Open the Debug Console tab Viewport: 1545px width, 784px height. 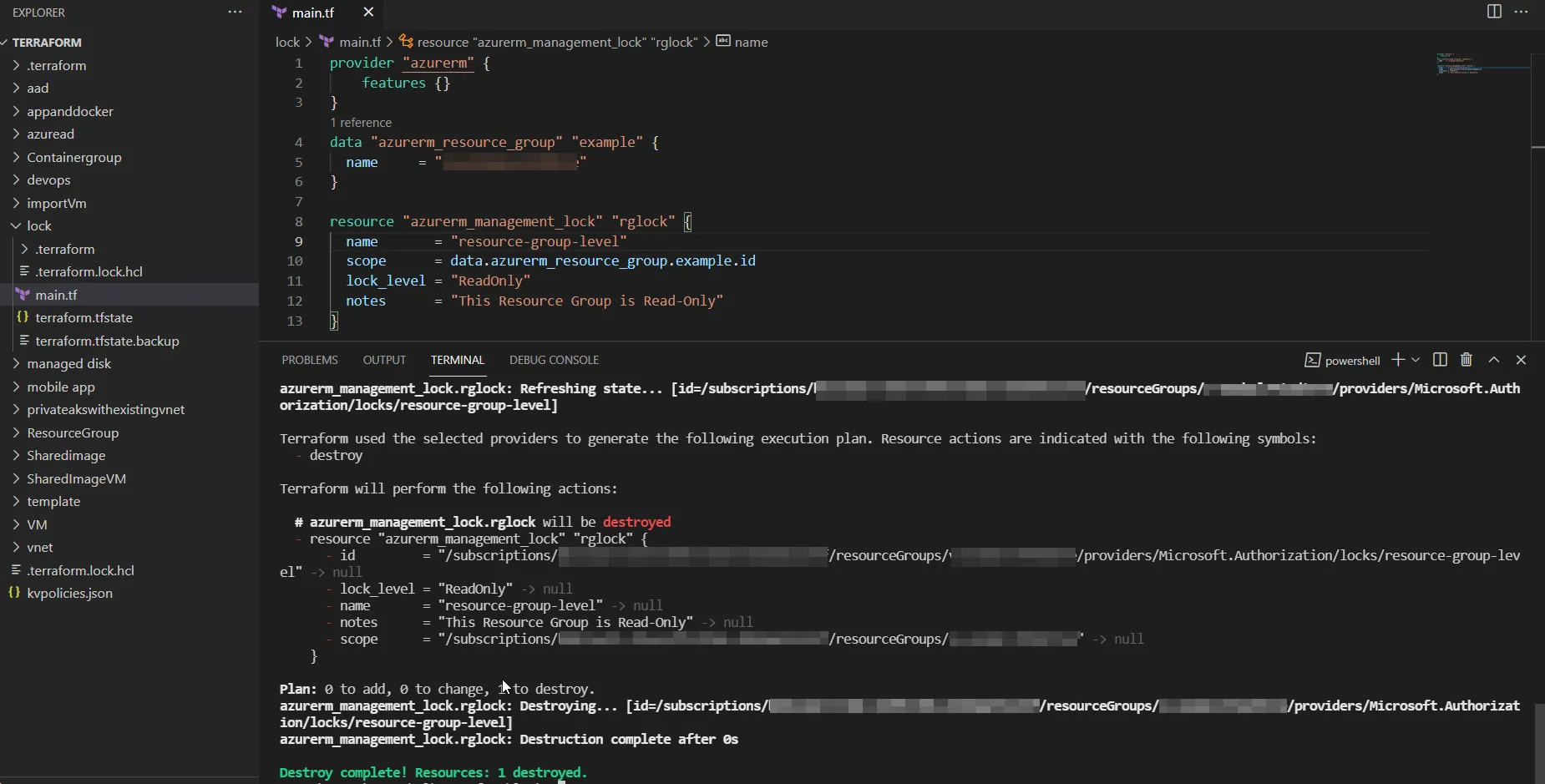tap(555, 360)
